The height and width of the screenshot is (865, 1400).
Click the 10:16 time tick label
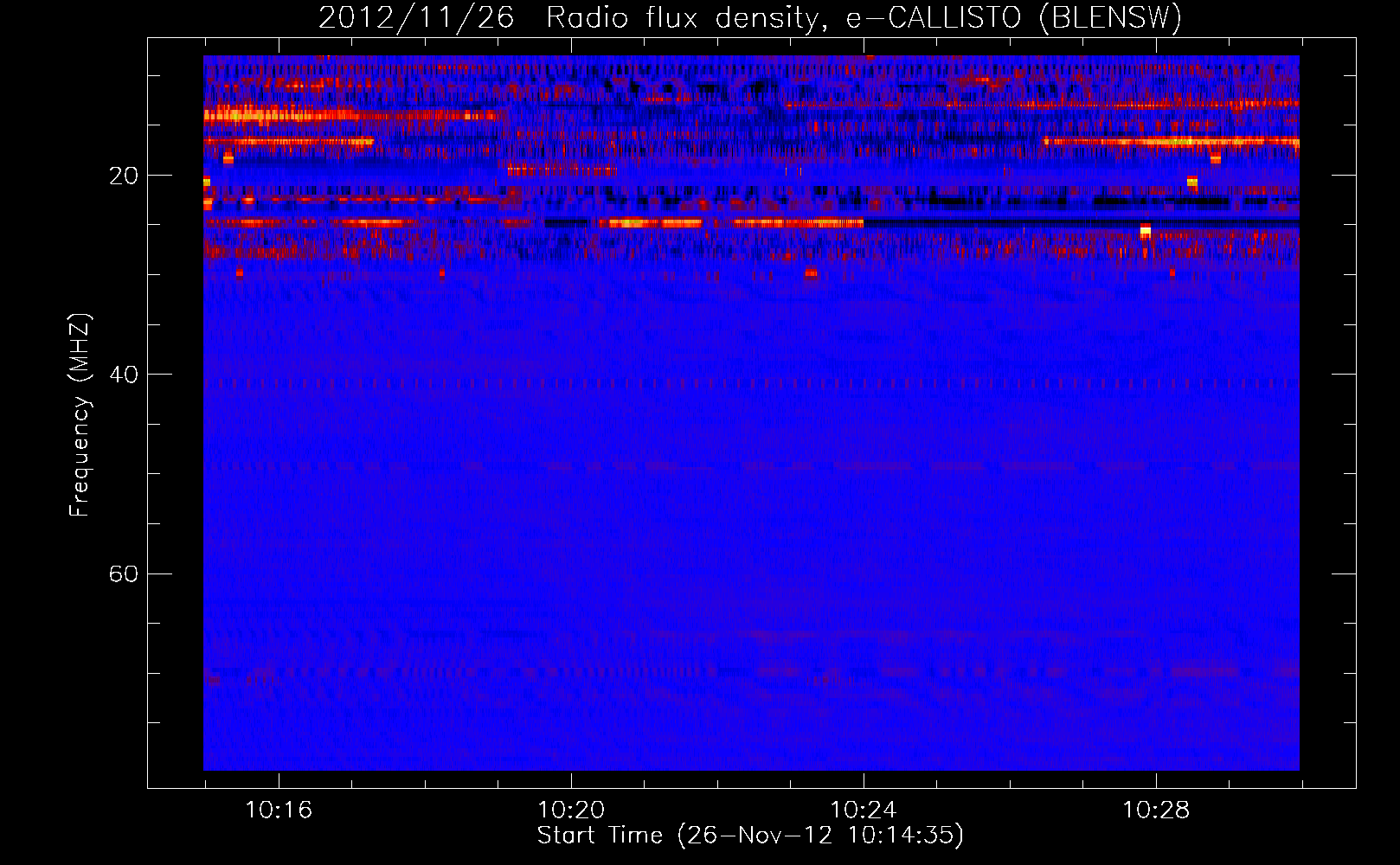point(279,811)
